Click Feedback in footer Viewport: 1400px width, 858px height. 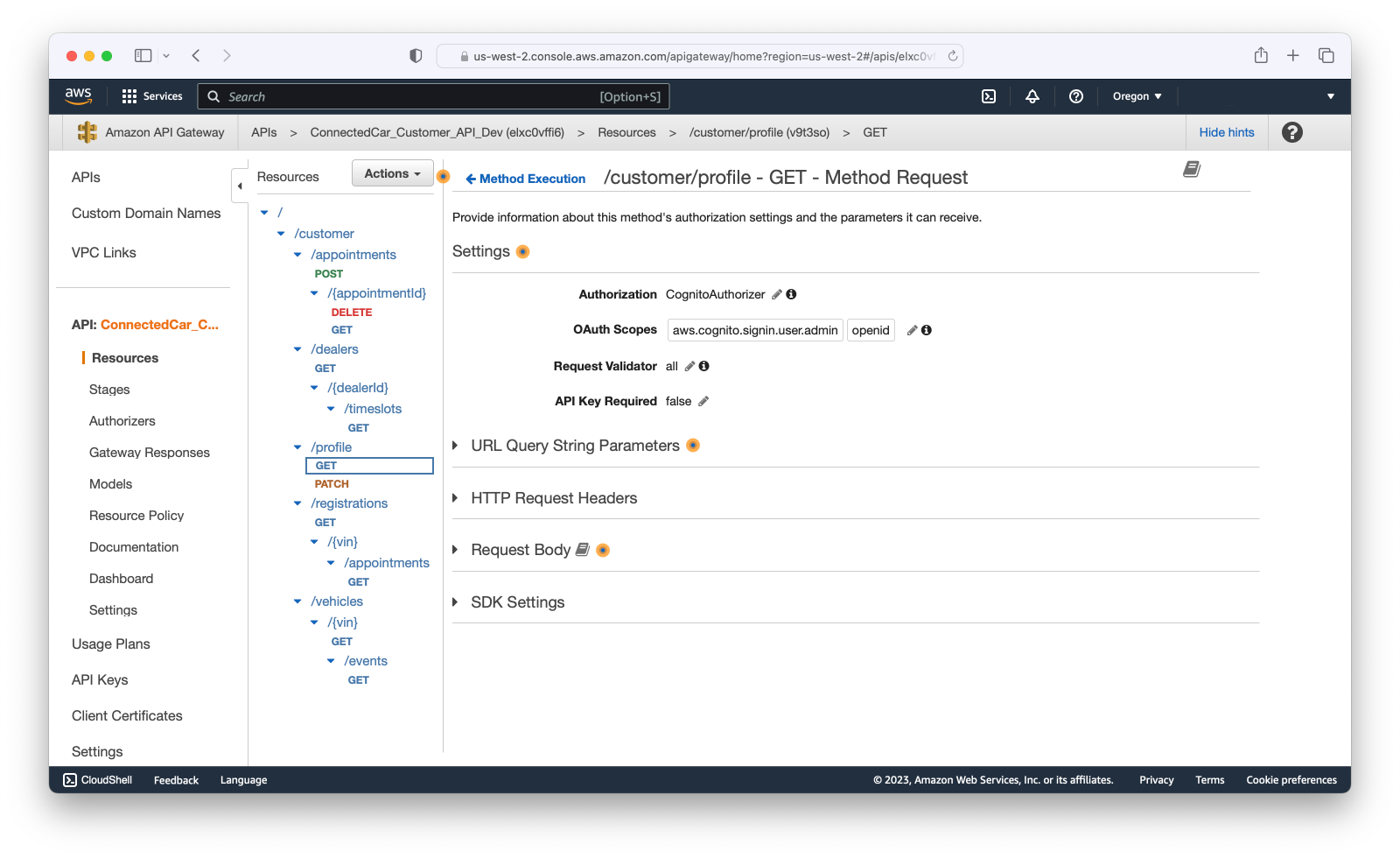click(x=177, y=780)
